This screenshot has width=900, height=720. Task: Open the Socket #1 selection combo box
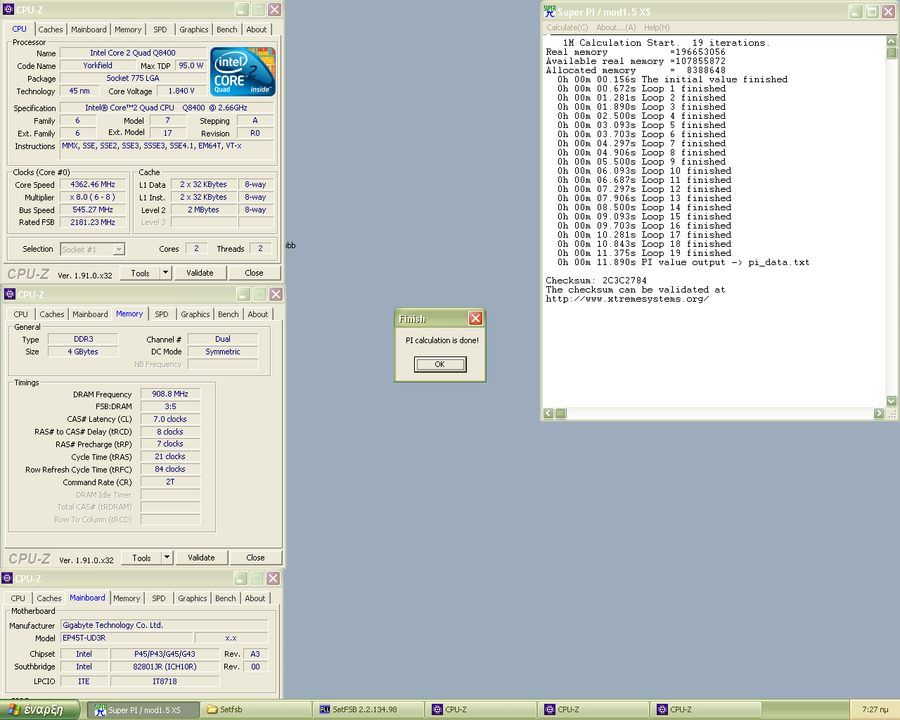[x=92, y=249]
